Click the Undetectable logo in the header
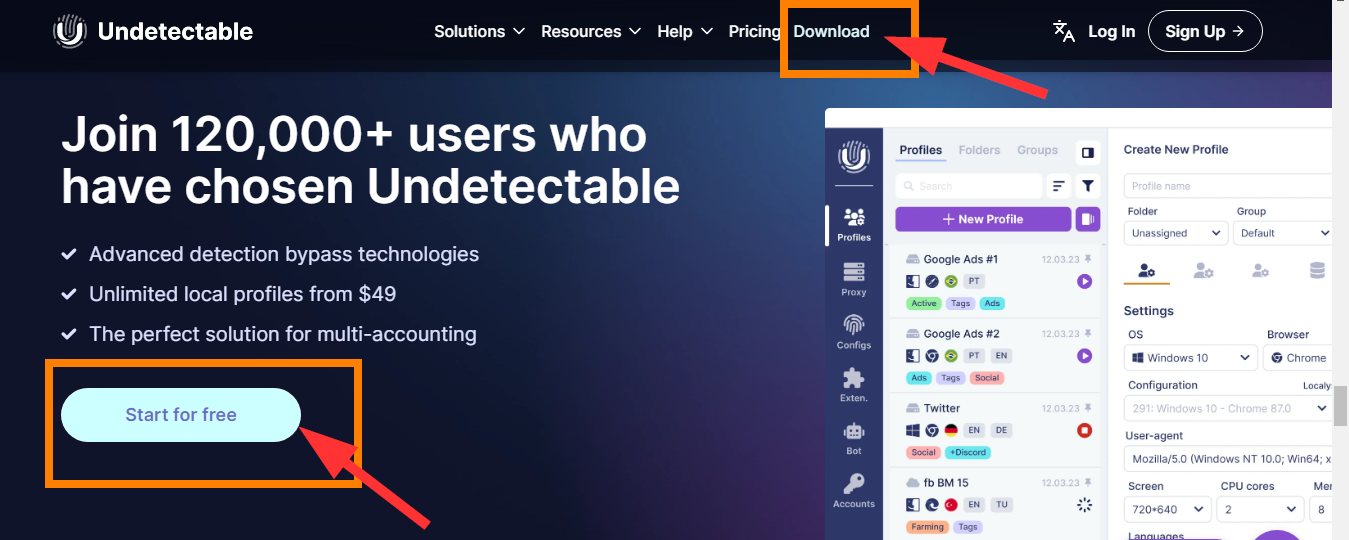This screenshot has height=540, width=1349. [x=153, y=31]
